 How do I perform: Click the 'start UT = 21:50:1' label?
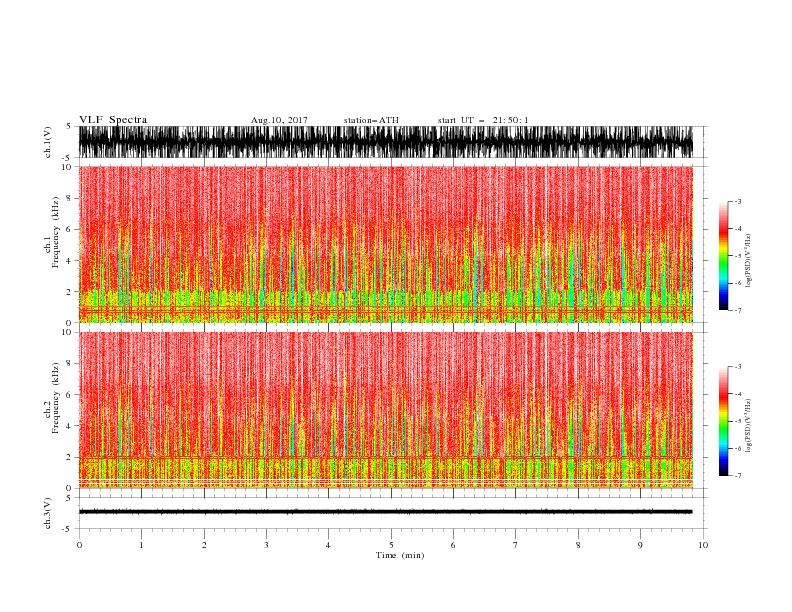point(483,120)
